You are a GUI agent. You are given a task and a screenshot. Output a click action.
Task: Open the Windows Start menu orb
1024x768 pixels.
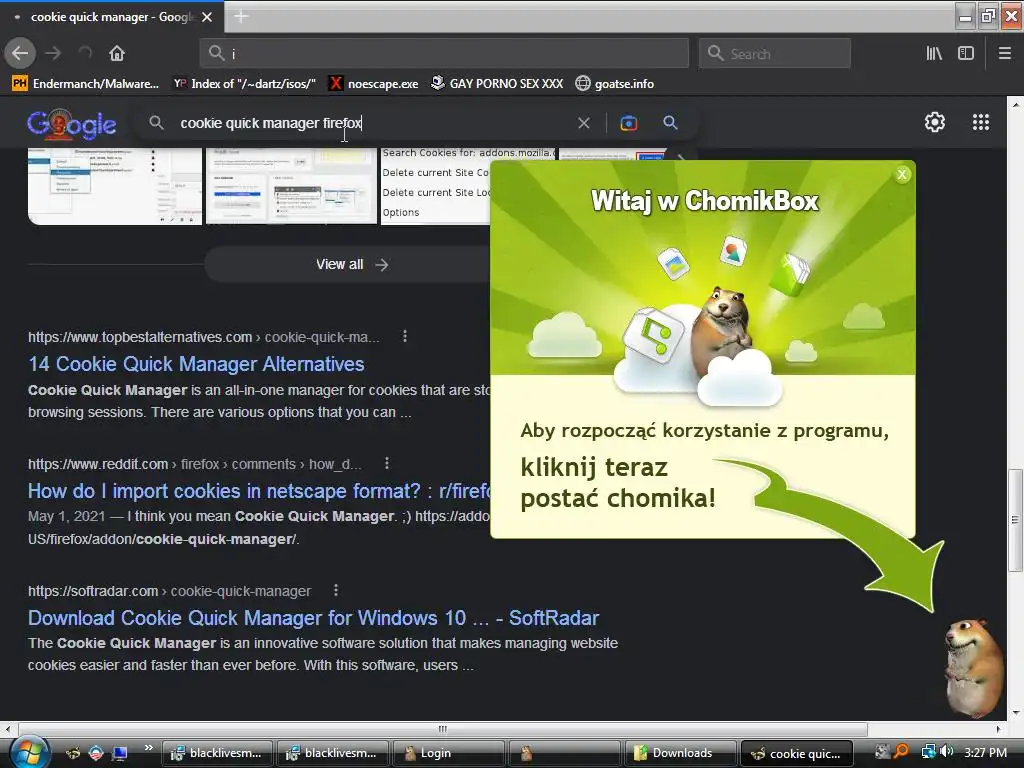pyautogui.click(x=29, y=753)
